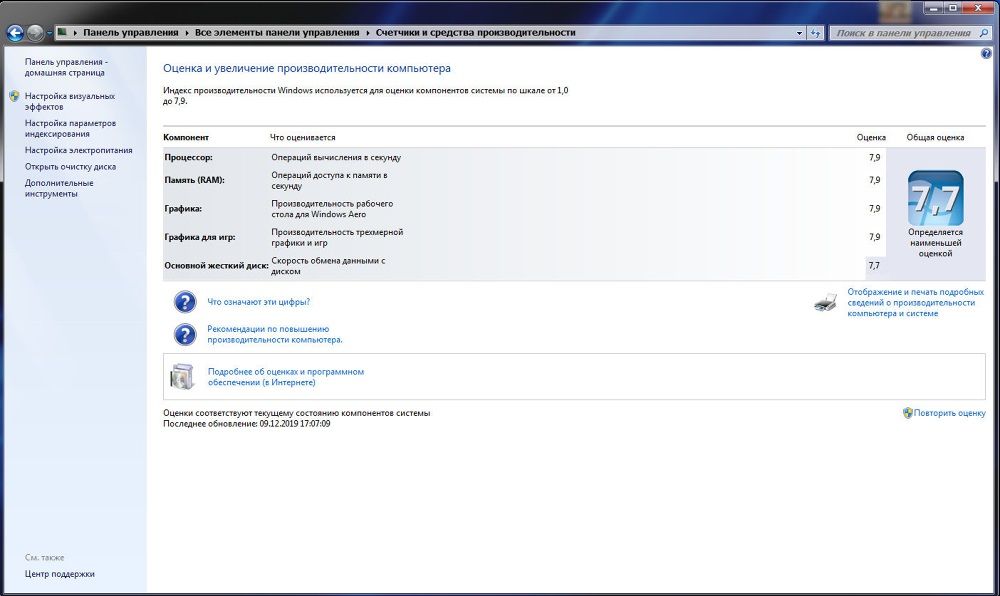
Task: Open 'Центр поддержки' link
Action: (59, 574)
